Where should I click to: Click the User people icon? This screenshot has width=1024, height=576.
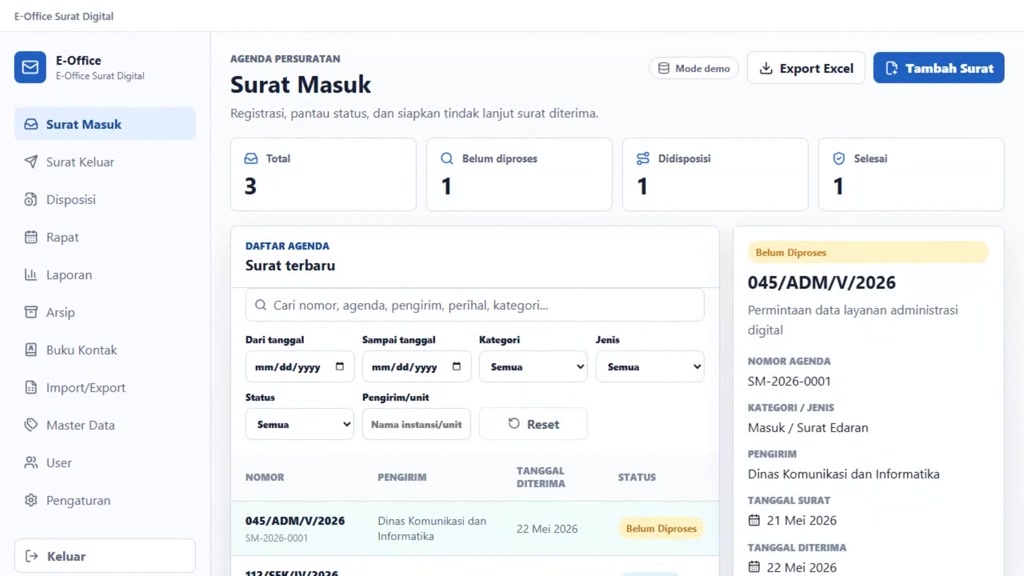pyautogui.click(x=31, y=462)
